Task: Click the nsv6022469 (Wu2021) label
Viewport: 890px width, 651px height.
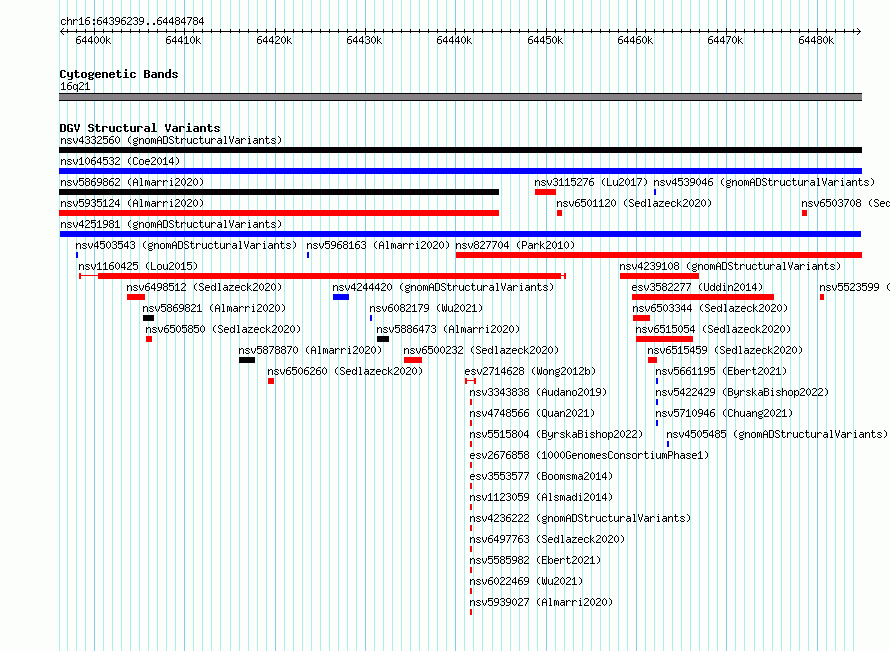Action: [526, 581]
